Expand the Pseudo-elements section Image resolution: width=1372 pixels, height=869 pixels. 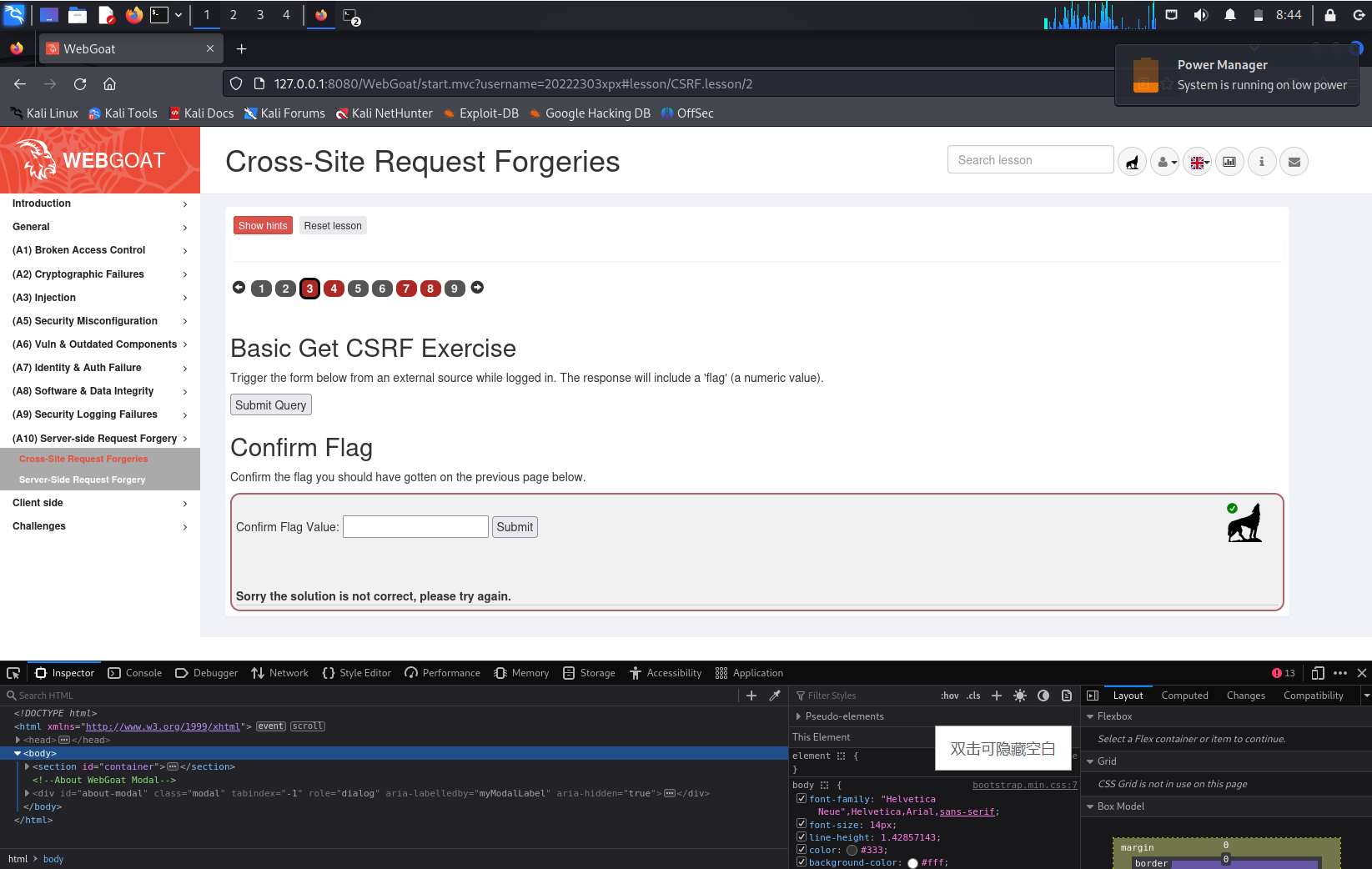click(798, 716)
